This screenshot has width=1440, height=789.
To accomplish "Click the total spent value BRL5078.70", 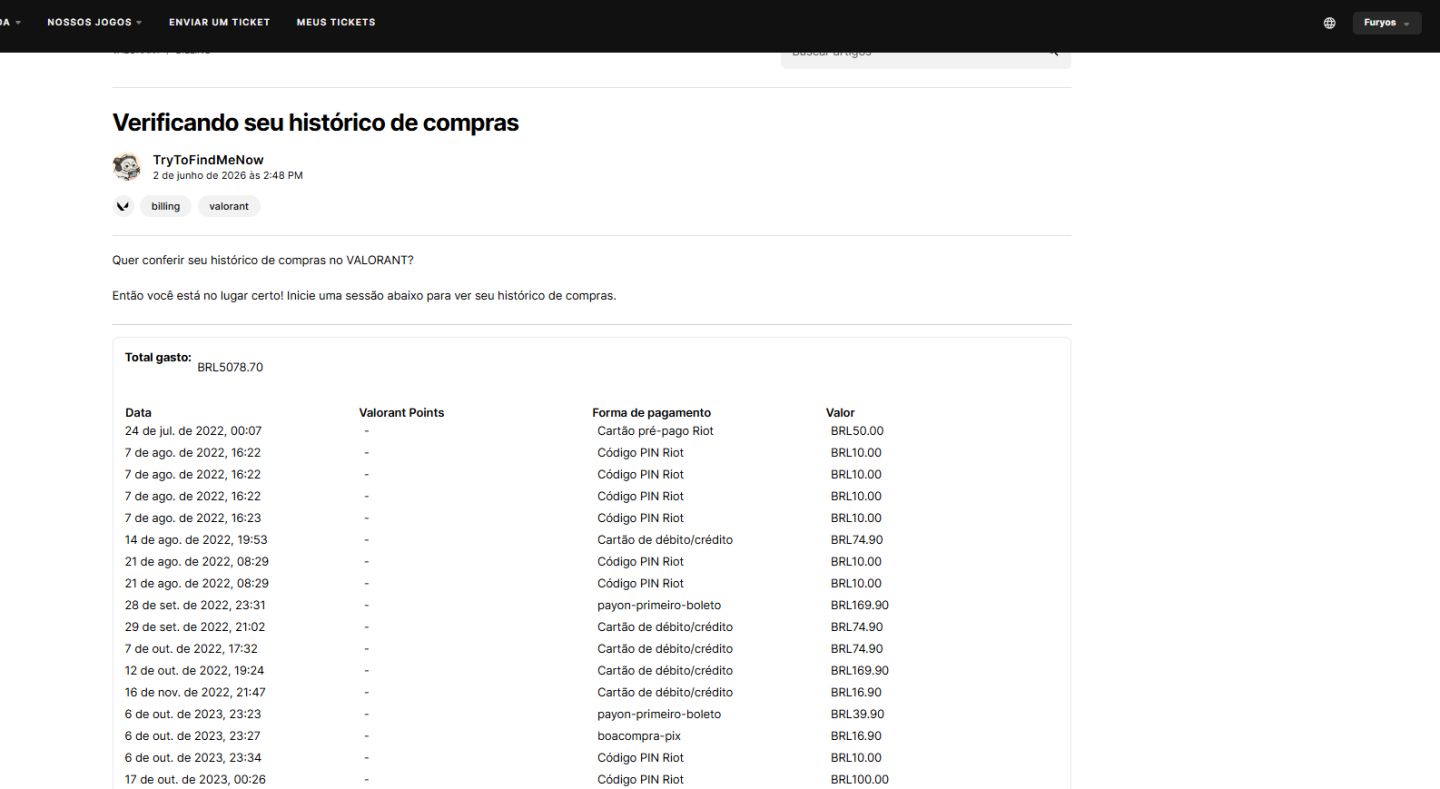I will pyautogui.click(x=230, y=367).
